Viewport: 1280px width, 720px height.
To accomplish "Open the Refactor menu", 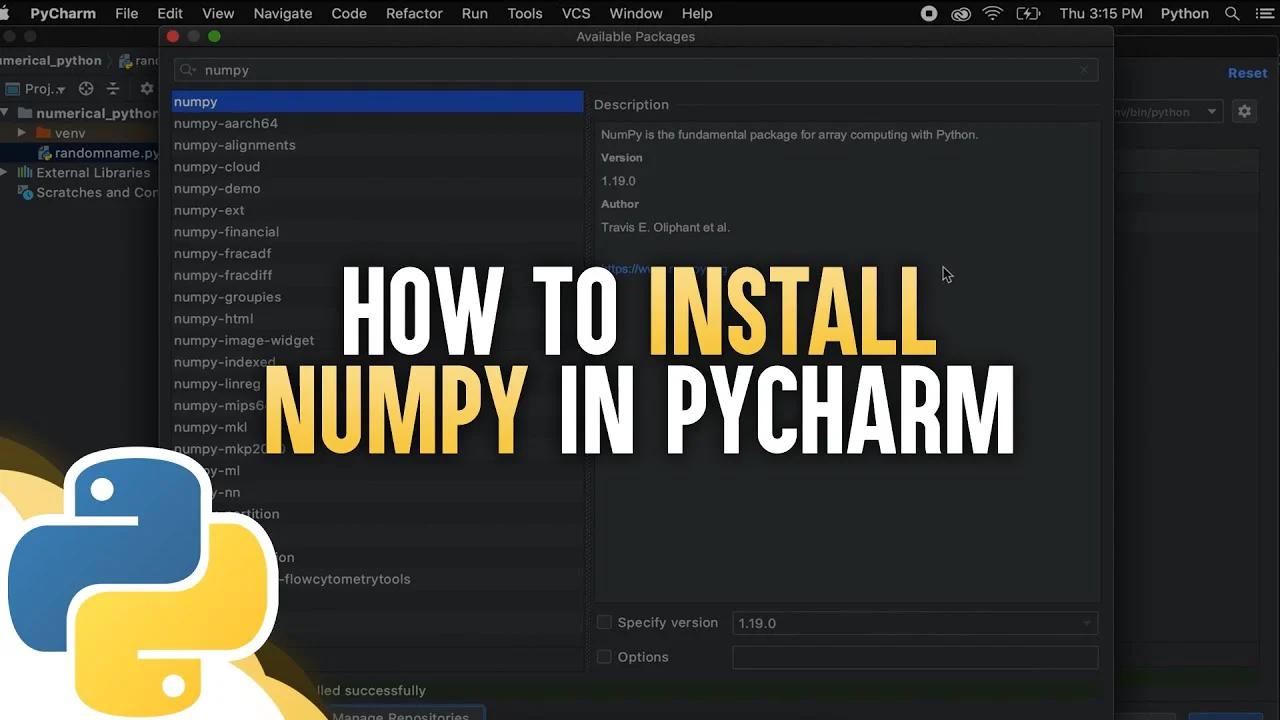I will 414,13.
